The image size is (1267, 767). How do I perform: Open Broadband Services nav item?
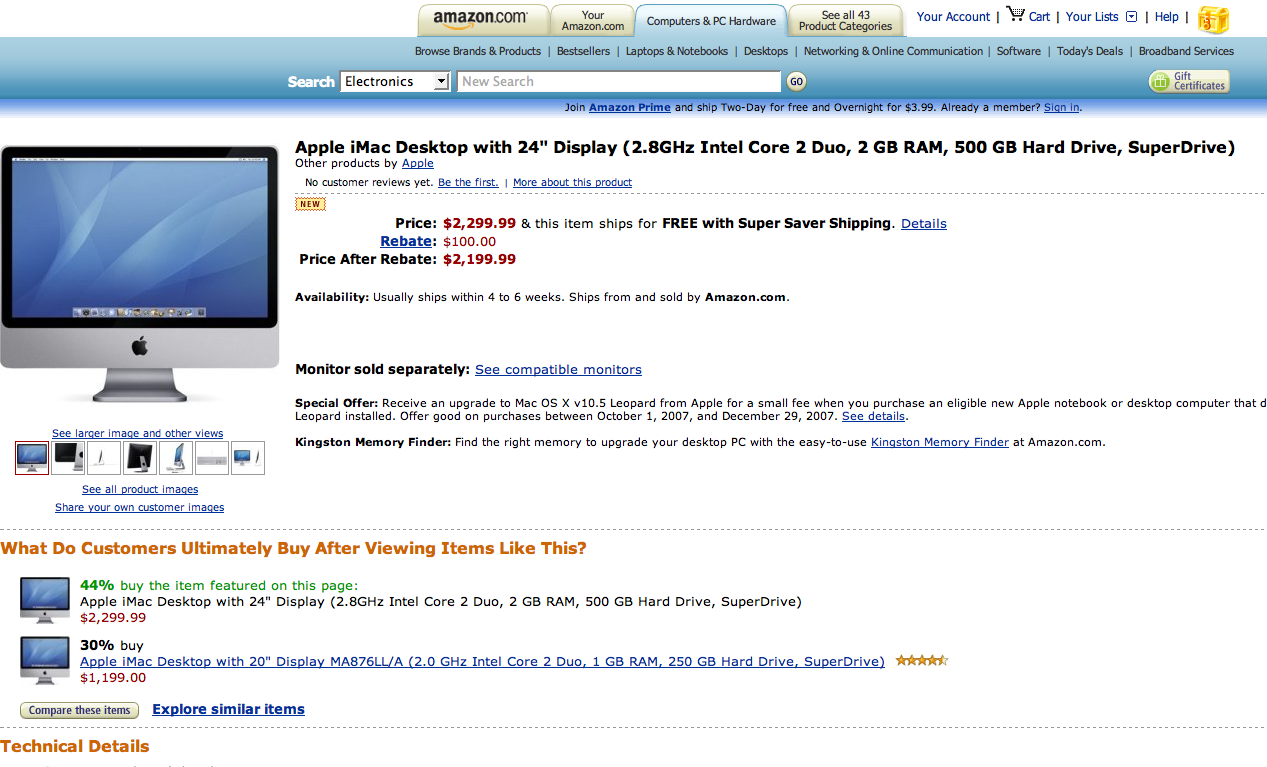coord(1186,51)
